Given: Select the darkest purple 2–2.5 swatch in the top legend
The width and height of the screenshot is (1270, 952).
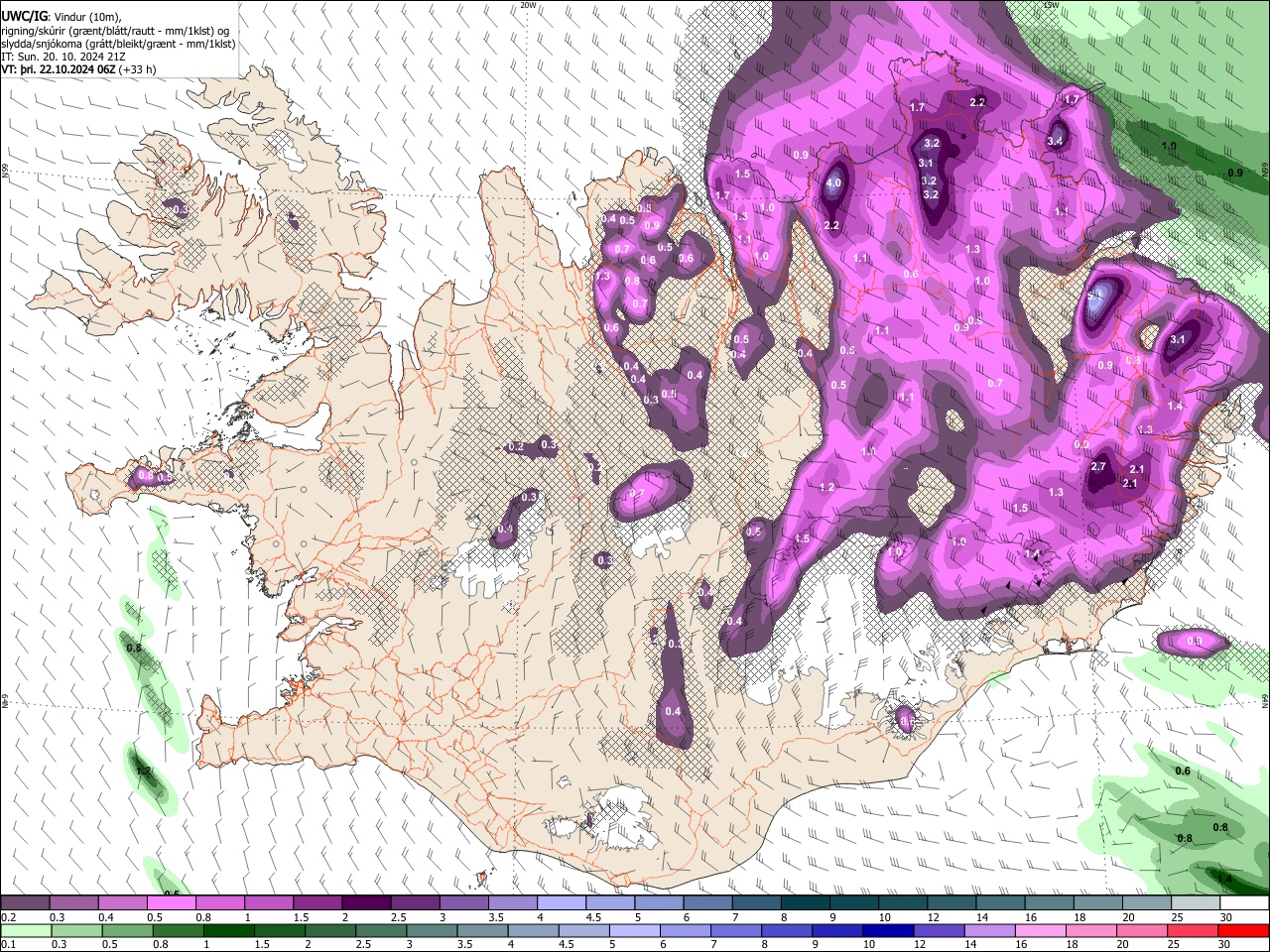Looking at the screenshot, I should tap(366, 903).
